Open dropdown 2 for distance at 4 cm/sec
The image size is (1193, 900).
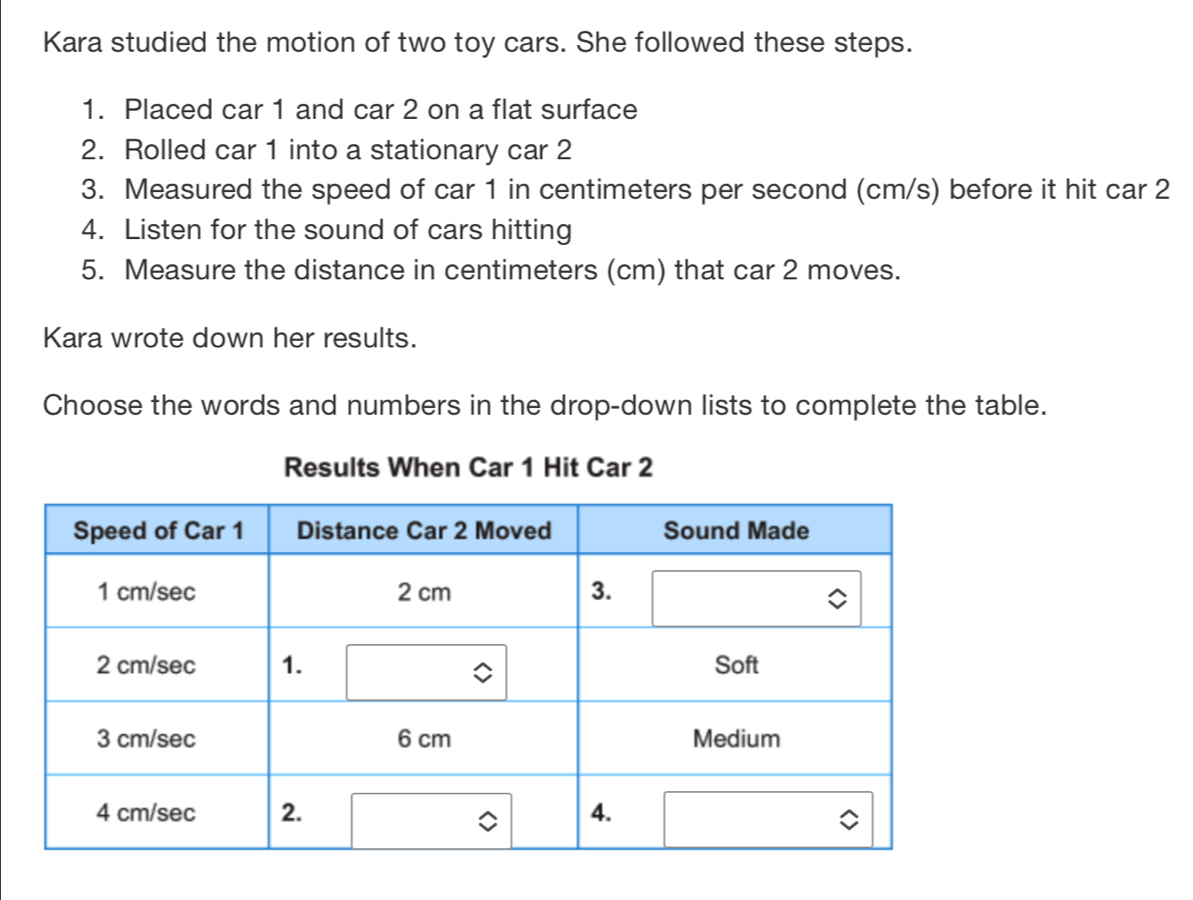tap(430, 820)
